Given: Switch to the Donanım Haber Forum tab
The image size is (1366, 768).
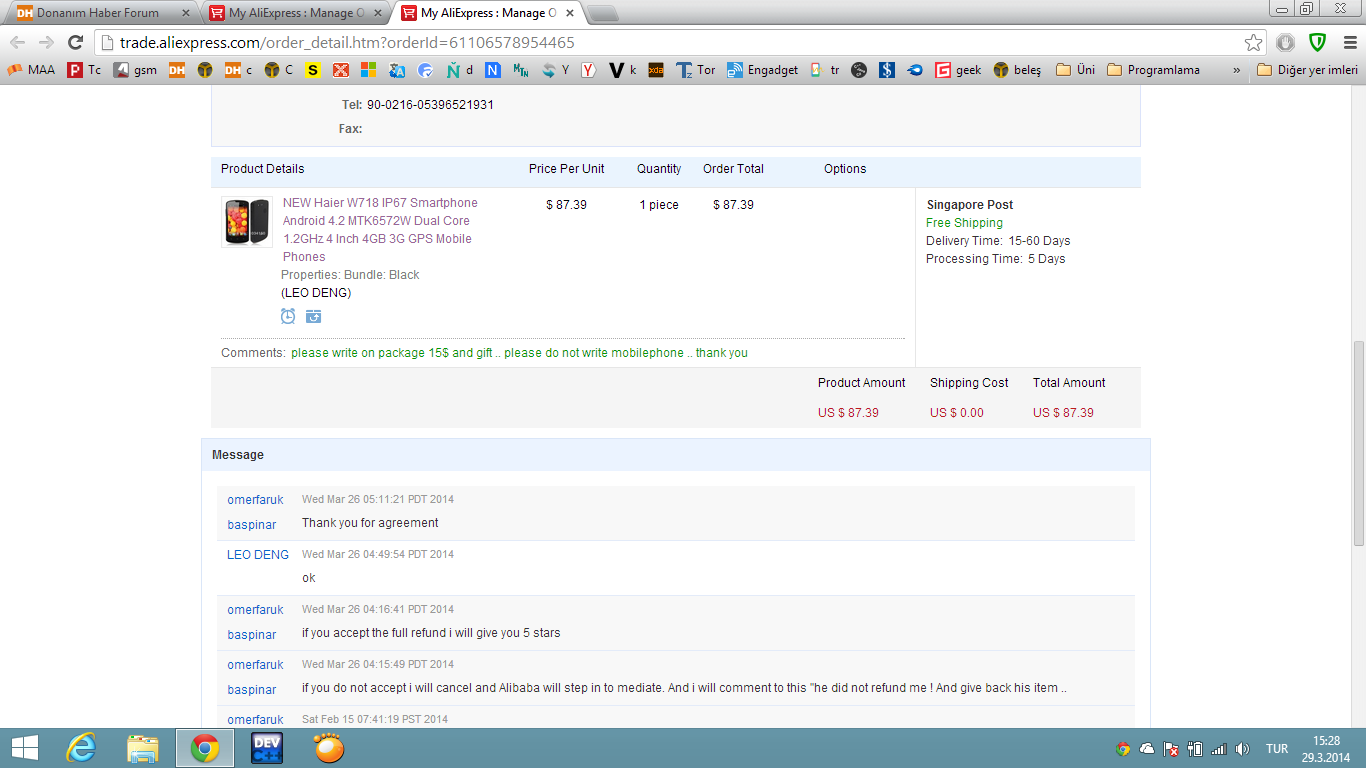Looking at the screenshot, I should pyautogui.click(x=98, y=13).
